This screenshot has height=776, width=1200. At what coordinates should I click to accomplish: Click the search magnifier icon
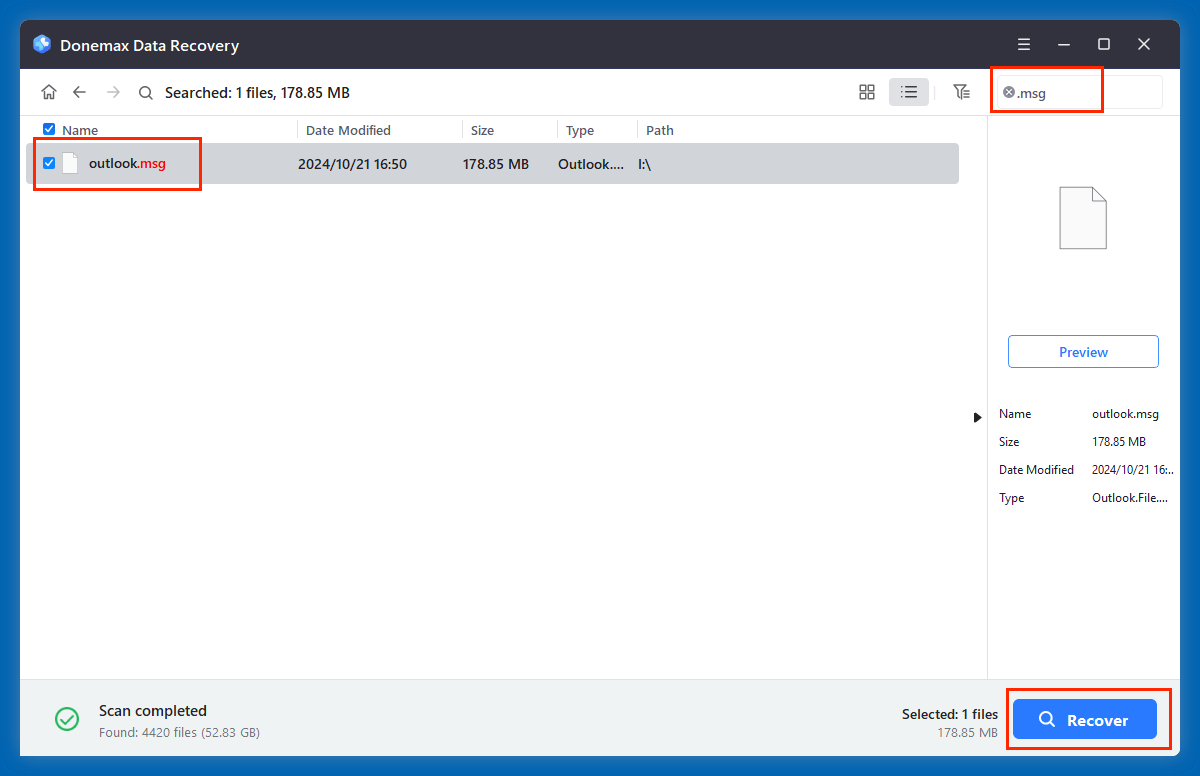click(x=145, y=91)
